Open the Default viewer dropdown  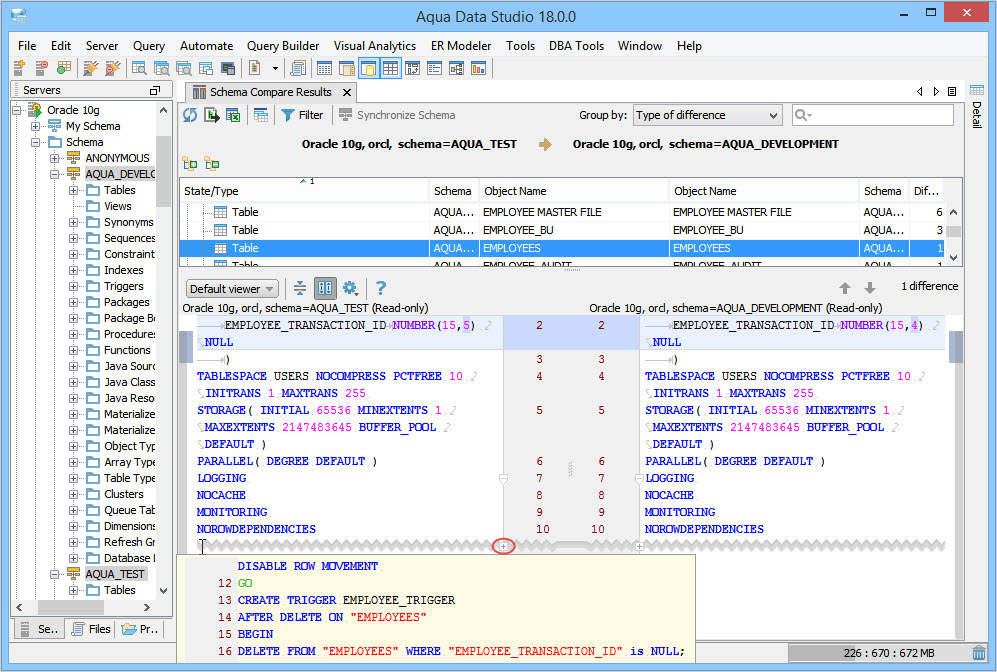point(232,289)
